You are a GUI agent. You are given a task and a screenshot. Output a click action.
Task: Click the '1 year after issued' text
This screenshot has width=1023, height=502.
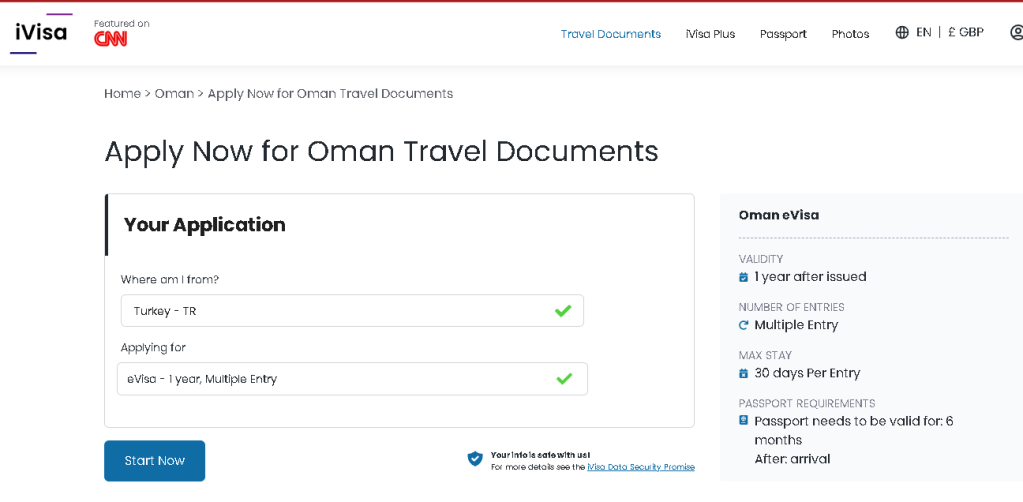(x=810, y=277)
